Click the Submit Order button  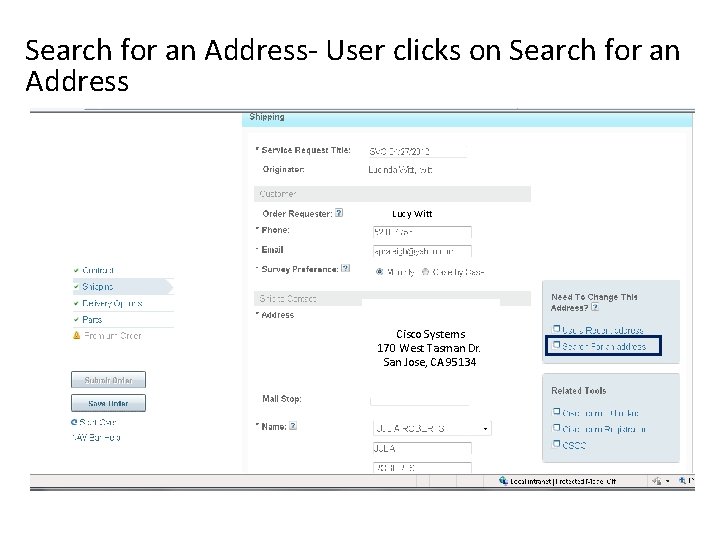tap(108, 380)
